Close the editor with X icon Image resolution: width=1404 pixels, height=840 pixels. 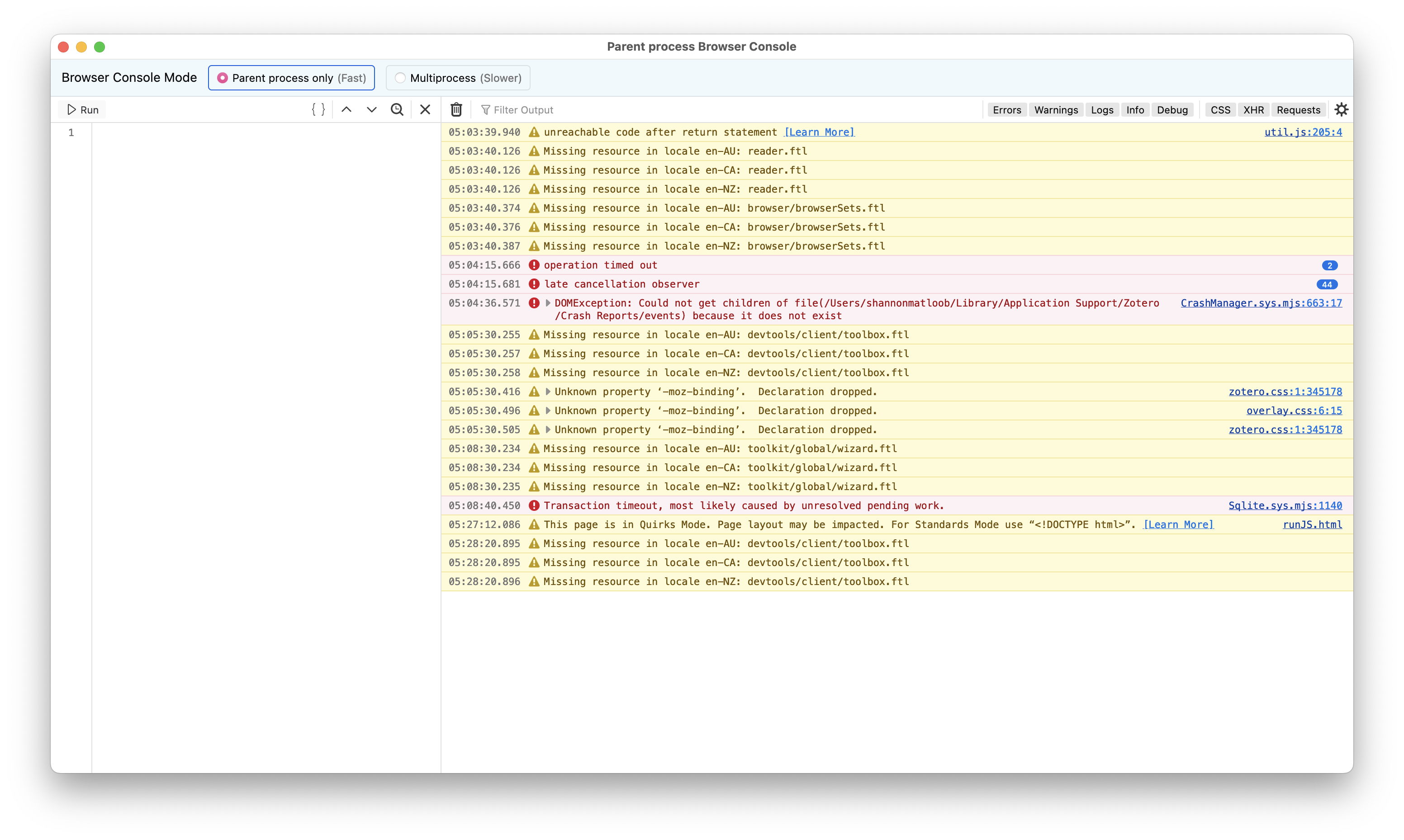pyautogui.click(x=425, y=110)
